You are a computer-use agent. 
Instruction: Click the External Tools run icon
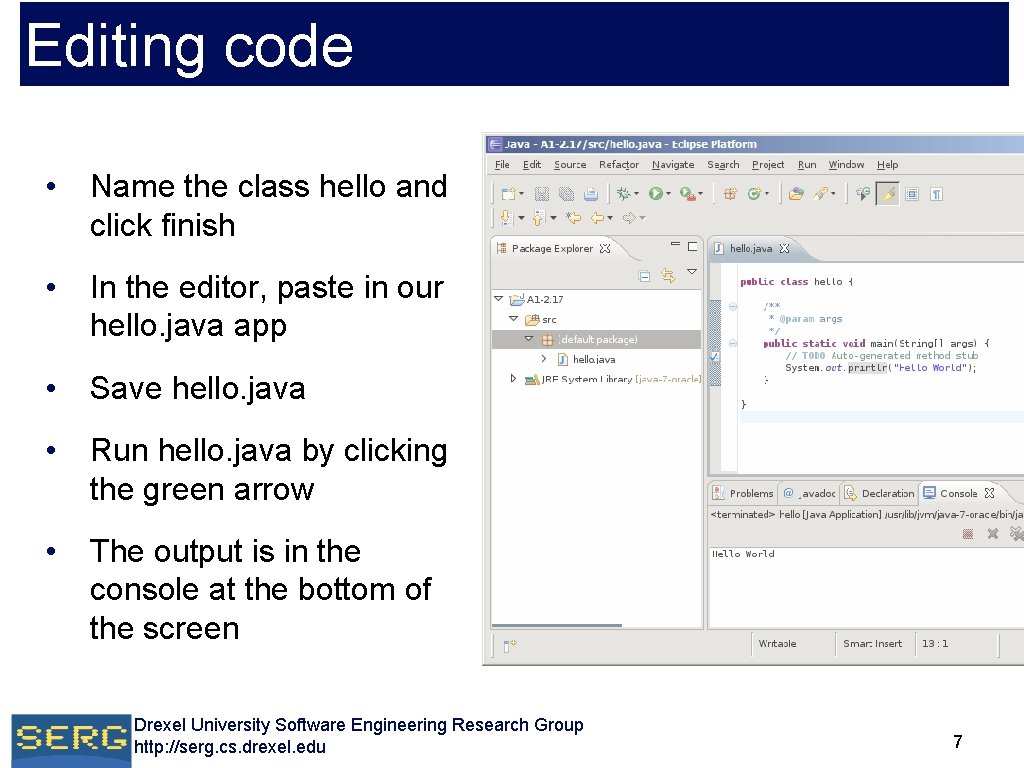(x=687, y=193)
